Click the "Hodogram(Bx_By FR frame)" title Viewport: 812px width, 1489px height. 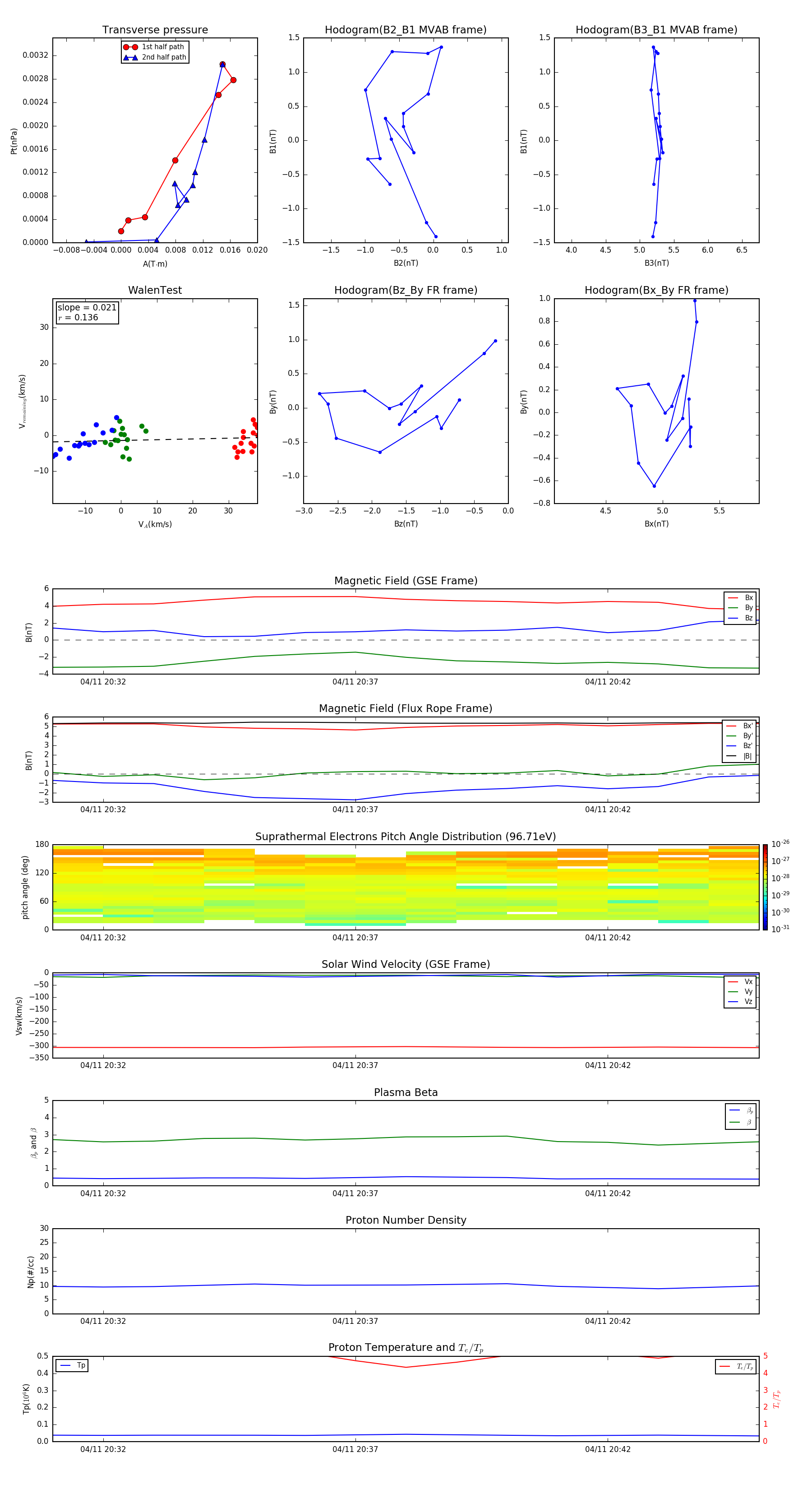pos(656,290)
